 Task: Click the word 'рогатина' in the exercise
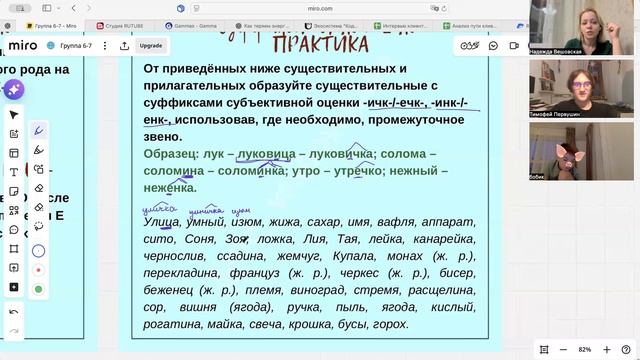[173, 324]
